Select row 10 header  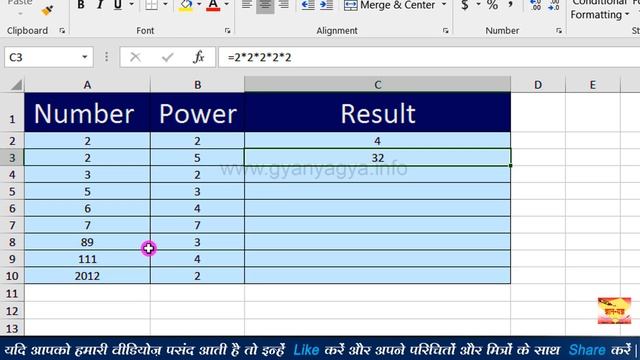(12, 276)
